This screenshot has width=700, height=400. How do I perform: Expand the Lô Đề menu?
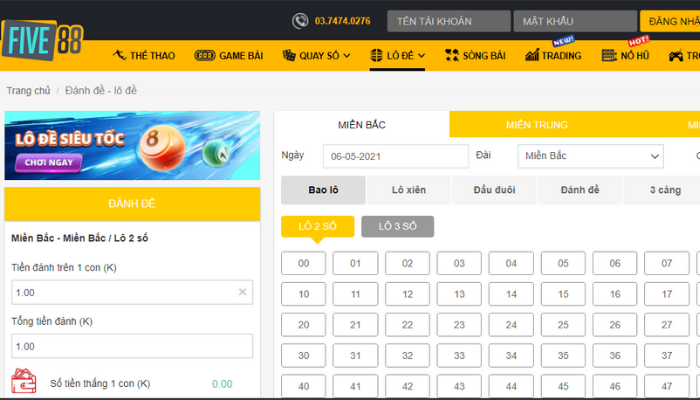point(397,56)
